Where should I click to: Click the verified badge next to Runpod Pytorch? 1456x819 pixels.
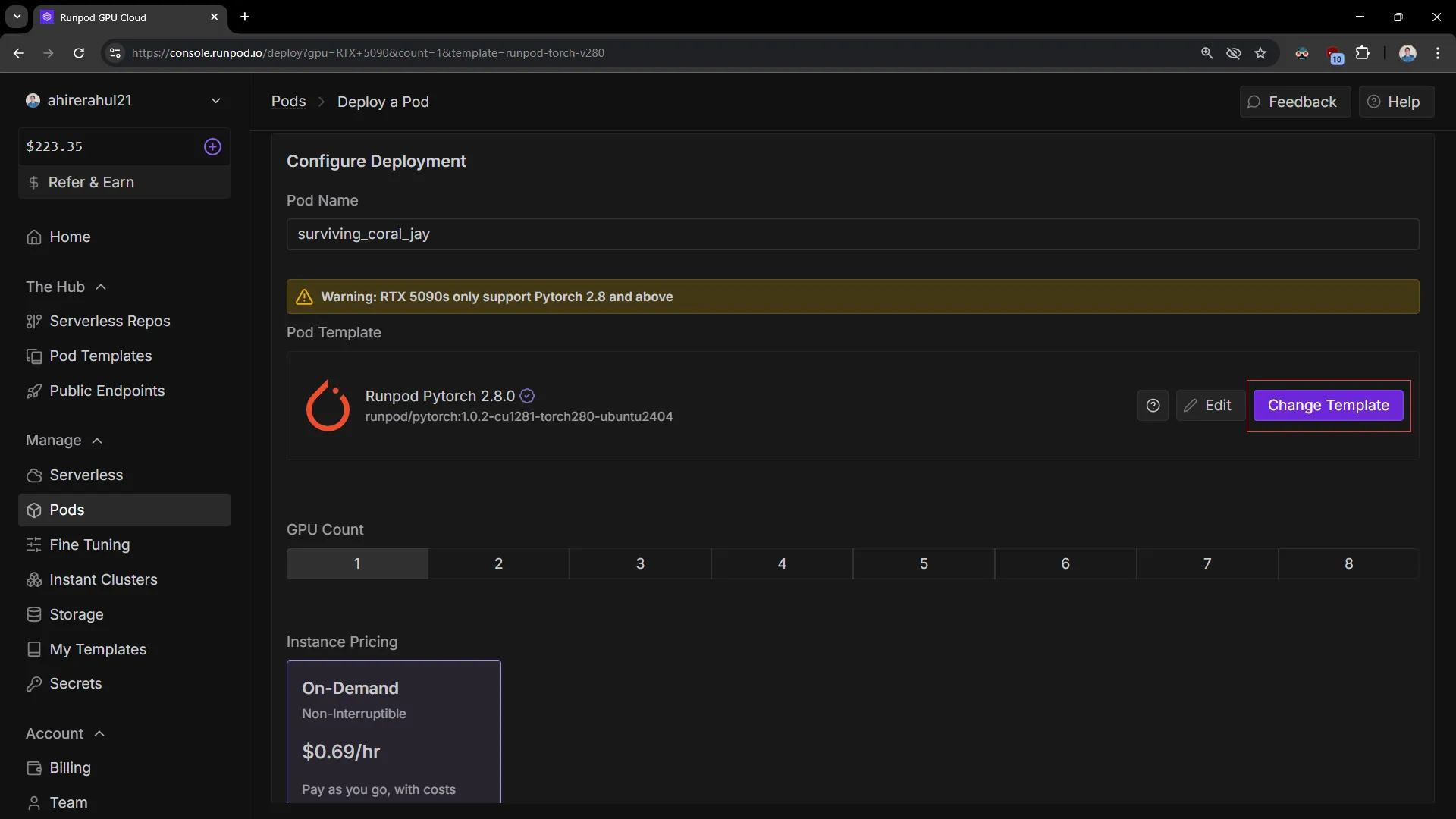coord(527,396)
